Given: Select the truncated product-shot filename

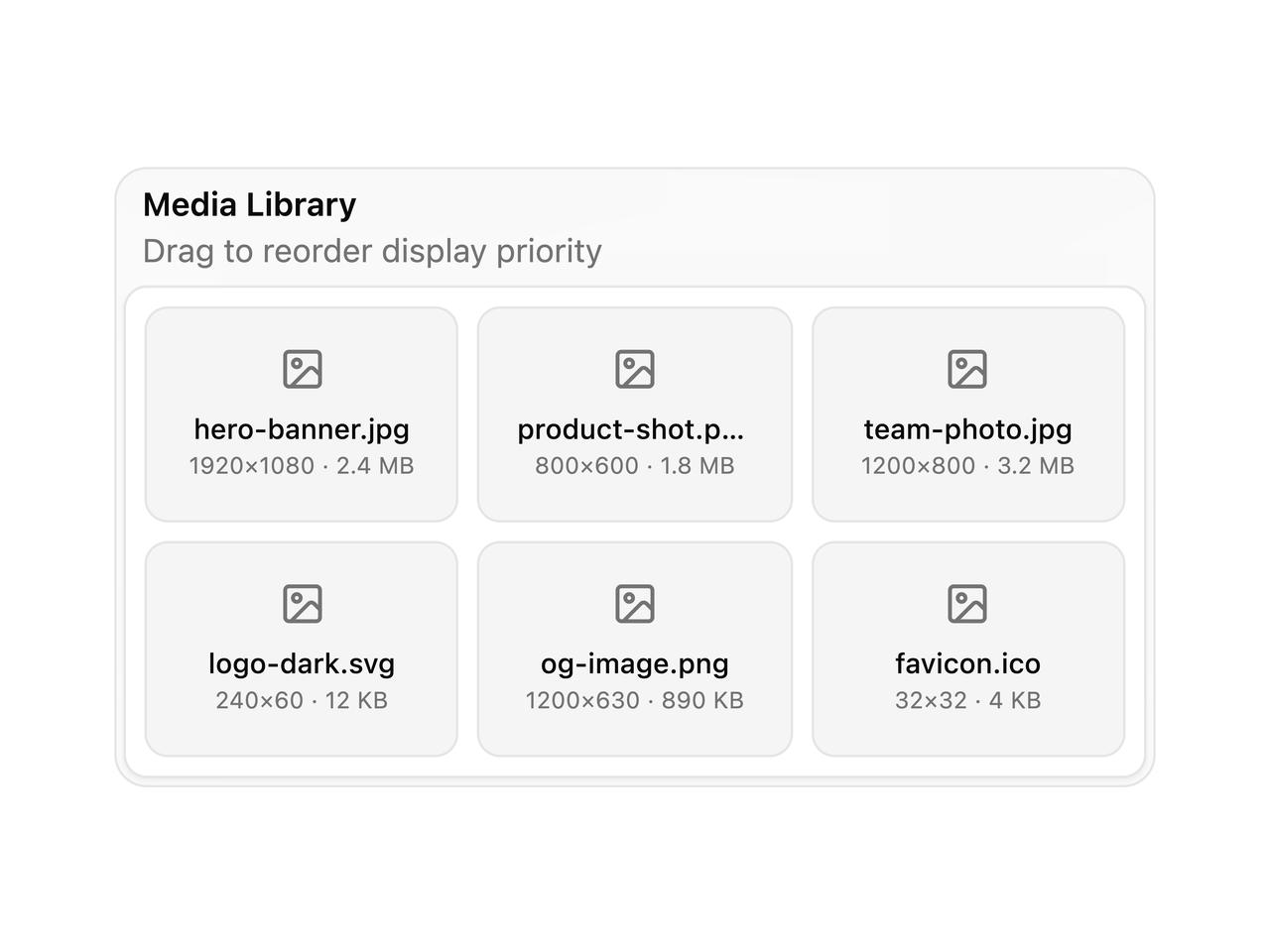Looking at the screenshot, I should tap(631, 429).
